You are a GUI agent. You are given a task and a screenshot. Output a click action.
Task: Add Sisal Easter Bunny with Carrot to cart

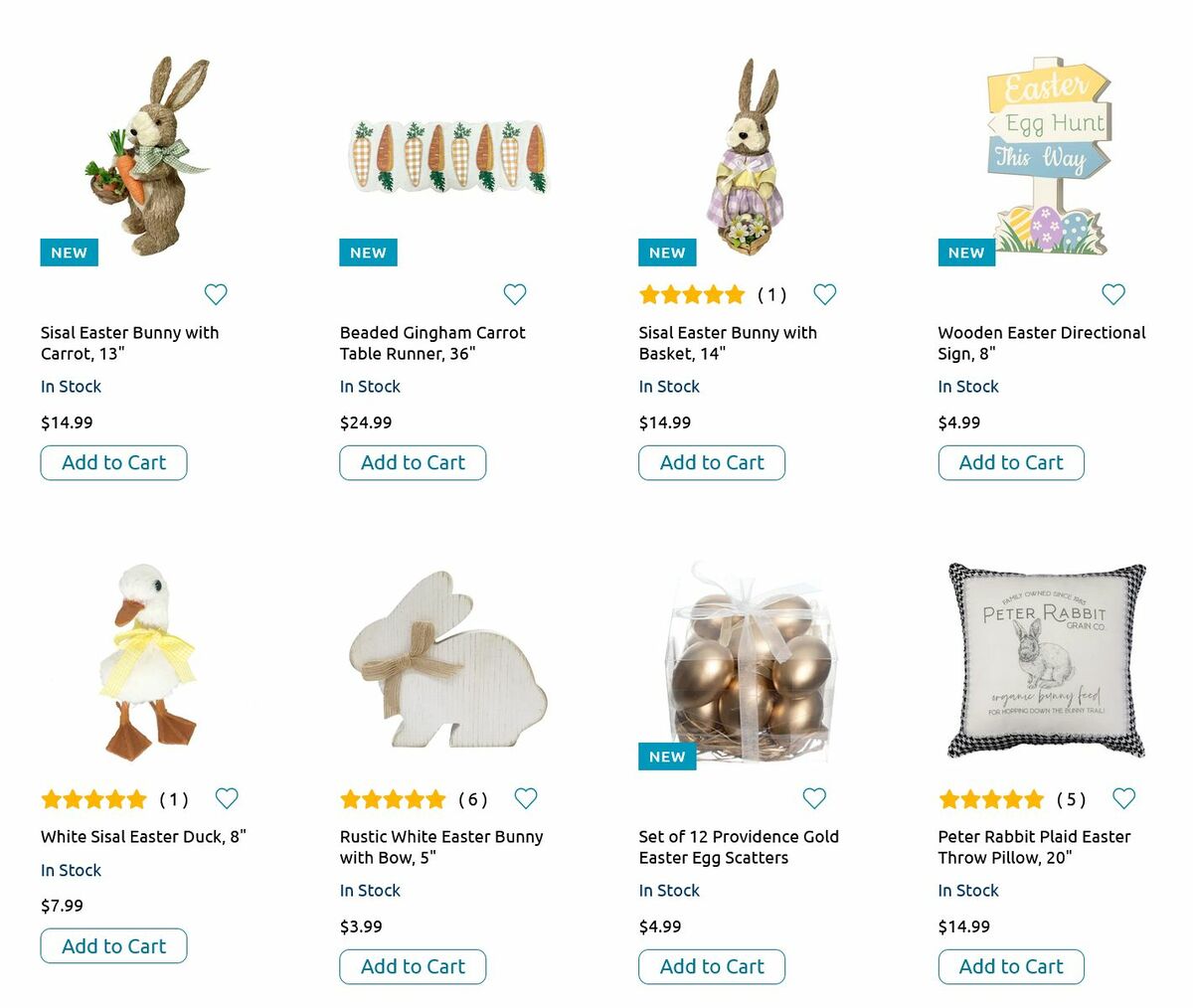(113, 463)
